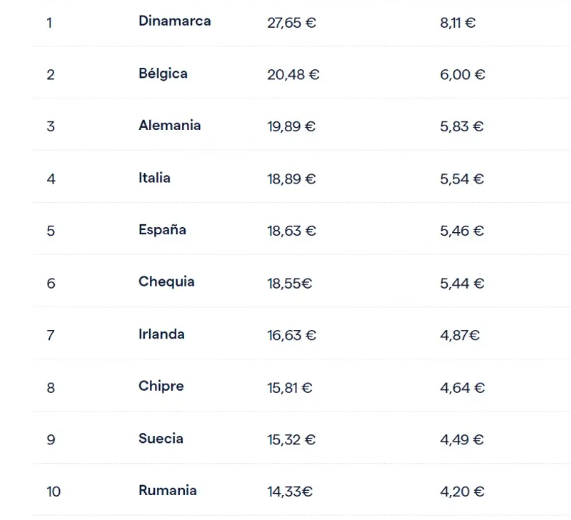The height and width of the screenshot is (520, 571).
Task: Select the 20,48 € price cell
Action: pyautogui.click(x=293, y=75)
